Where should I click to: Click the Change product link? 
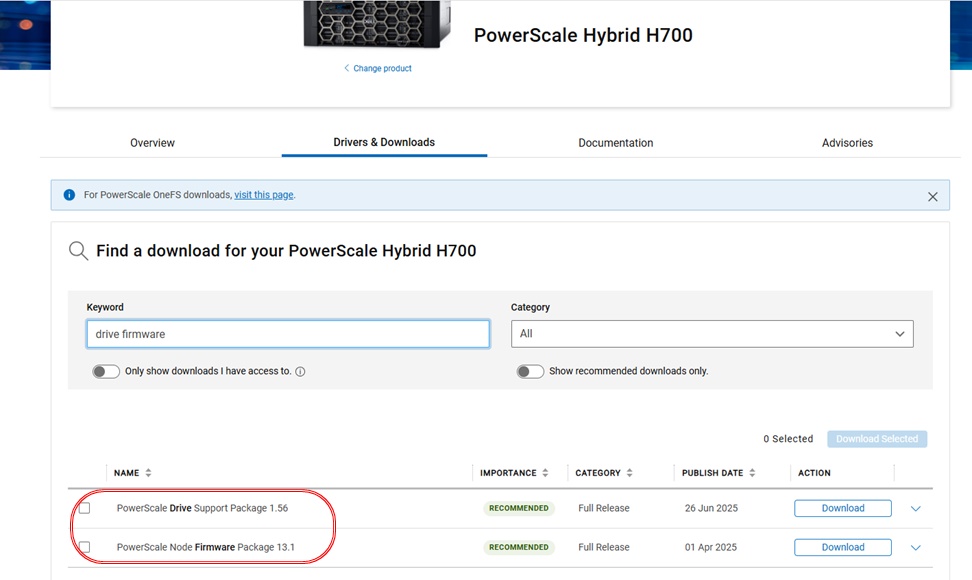click(x=378, y=68)
